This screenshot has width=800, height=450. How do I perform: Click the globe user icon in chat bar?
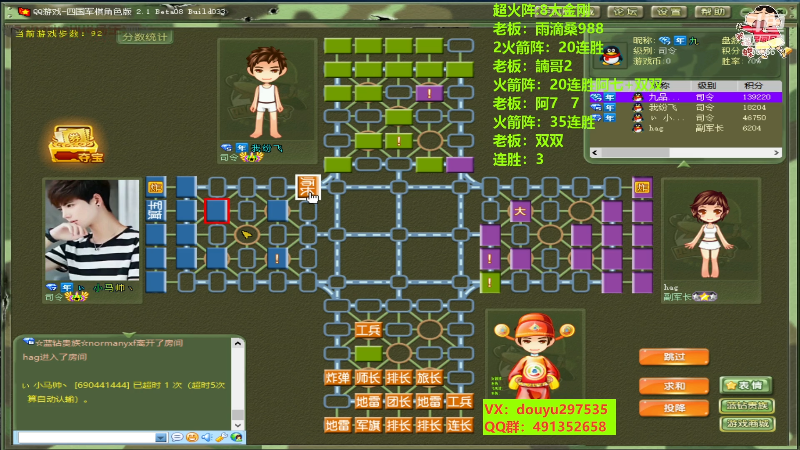(x=236, y=437)
